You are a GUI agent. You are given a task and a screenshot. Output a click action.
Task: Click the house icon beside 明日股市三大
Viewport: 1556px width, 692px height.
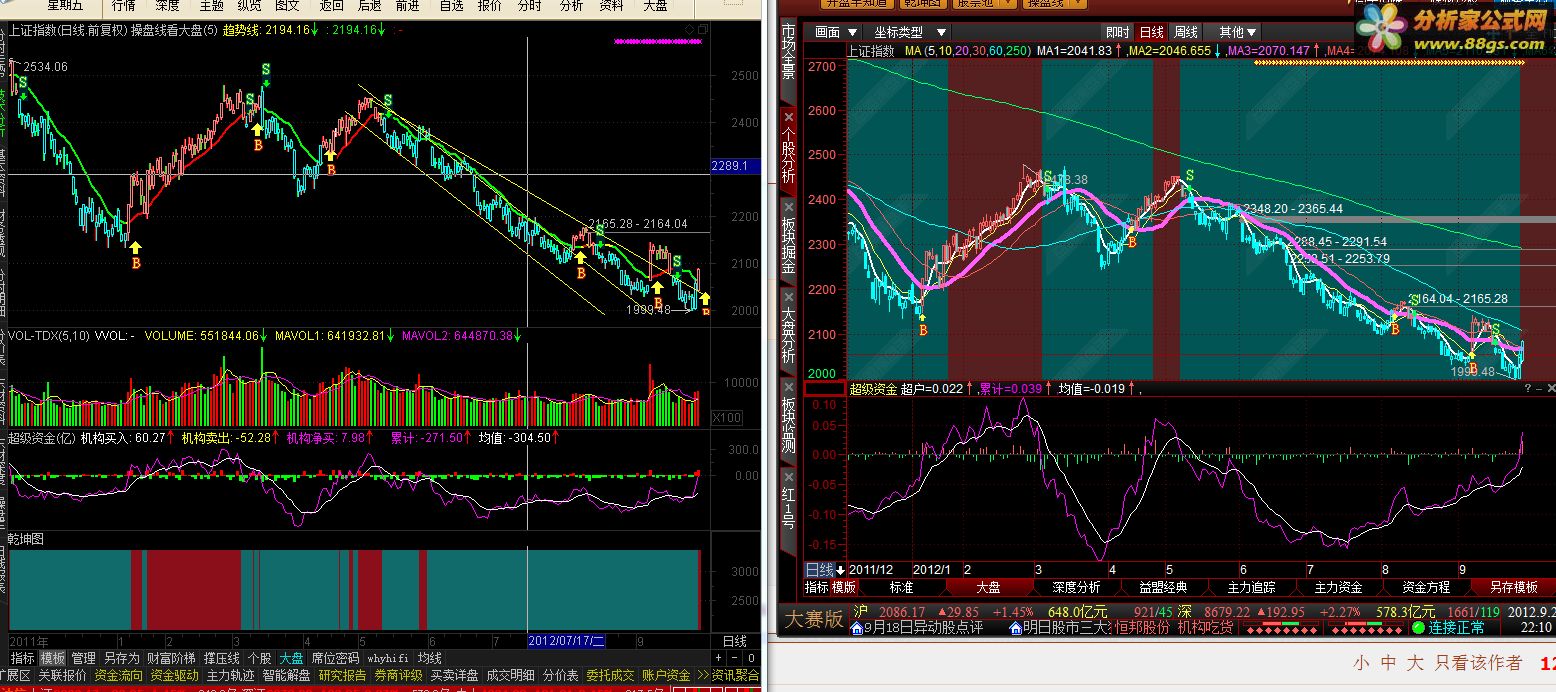point(1016,628)
